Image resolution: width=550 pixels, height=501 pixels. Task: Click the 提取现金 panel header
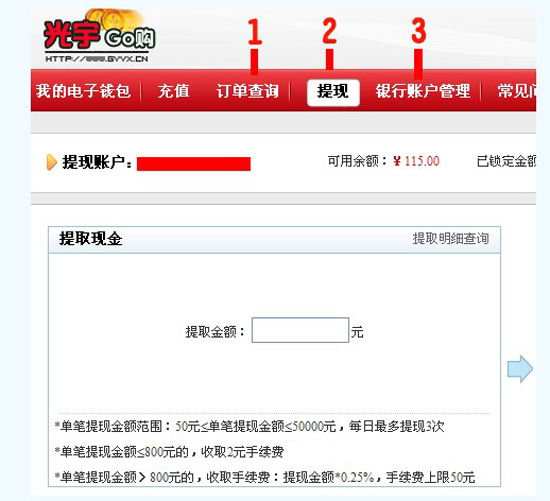(274, 240)
